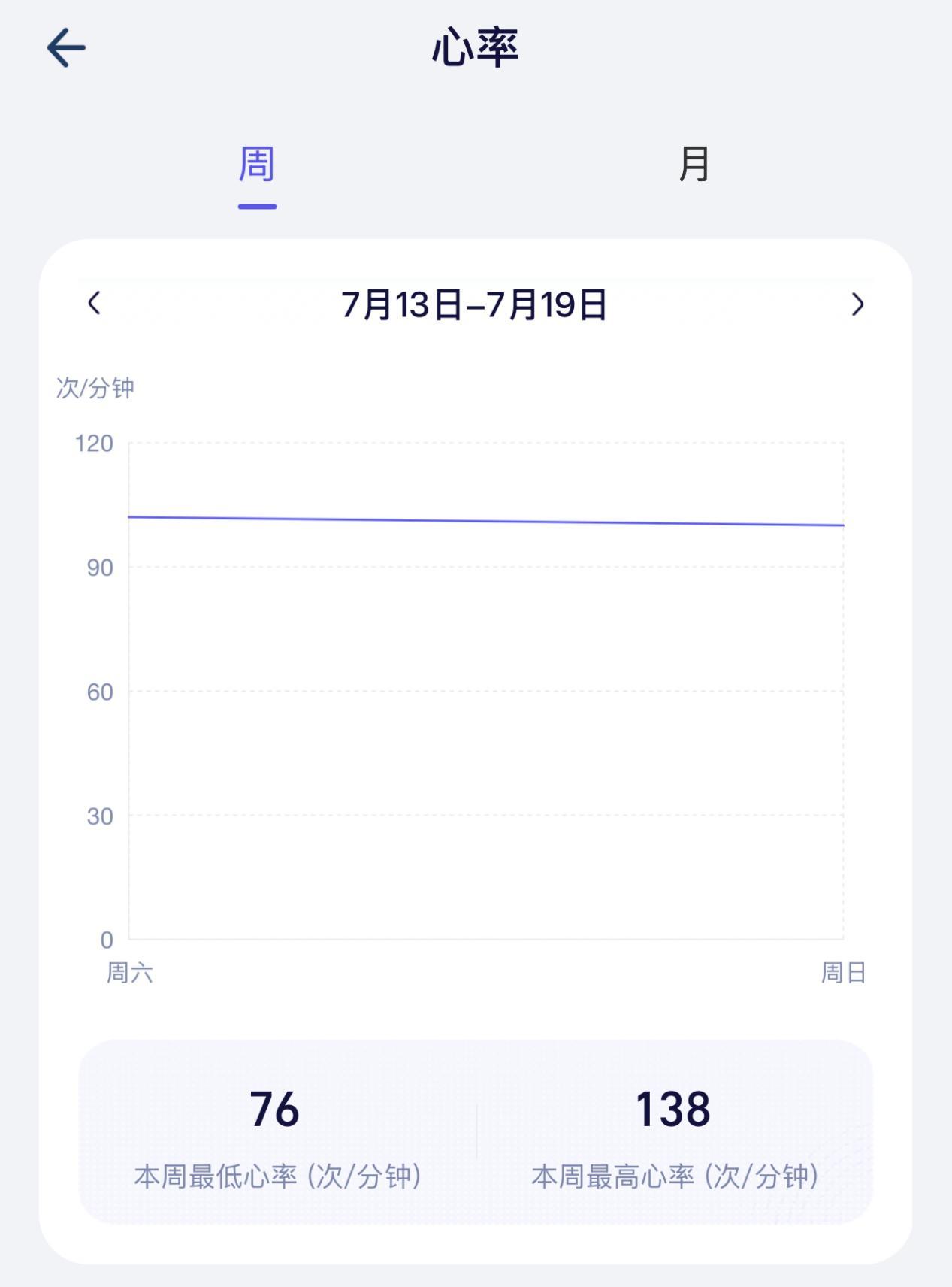952x1287 pixels.
Task: Tap the 90 y-axis label
Action: 100,568
